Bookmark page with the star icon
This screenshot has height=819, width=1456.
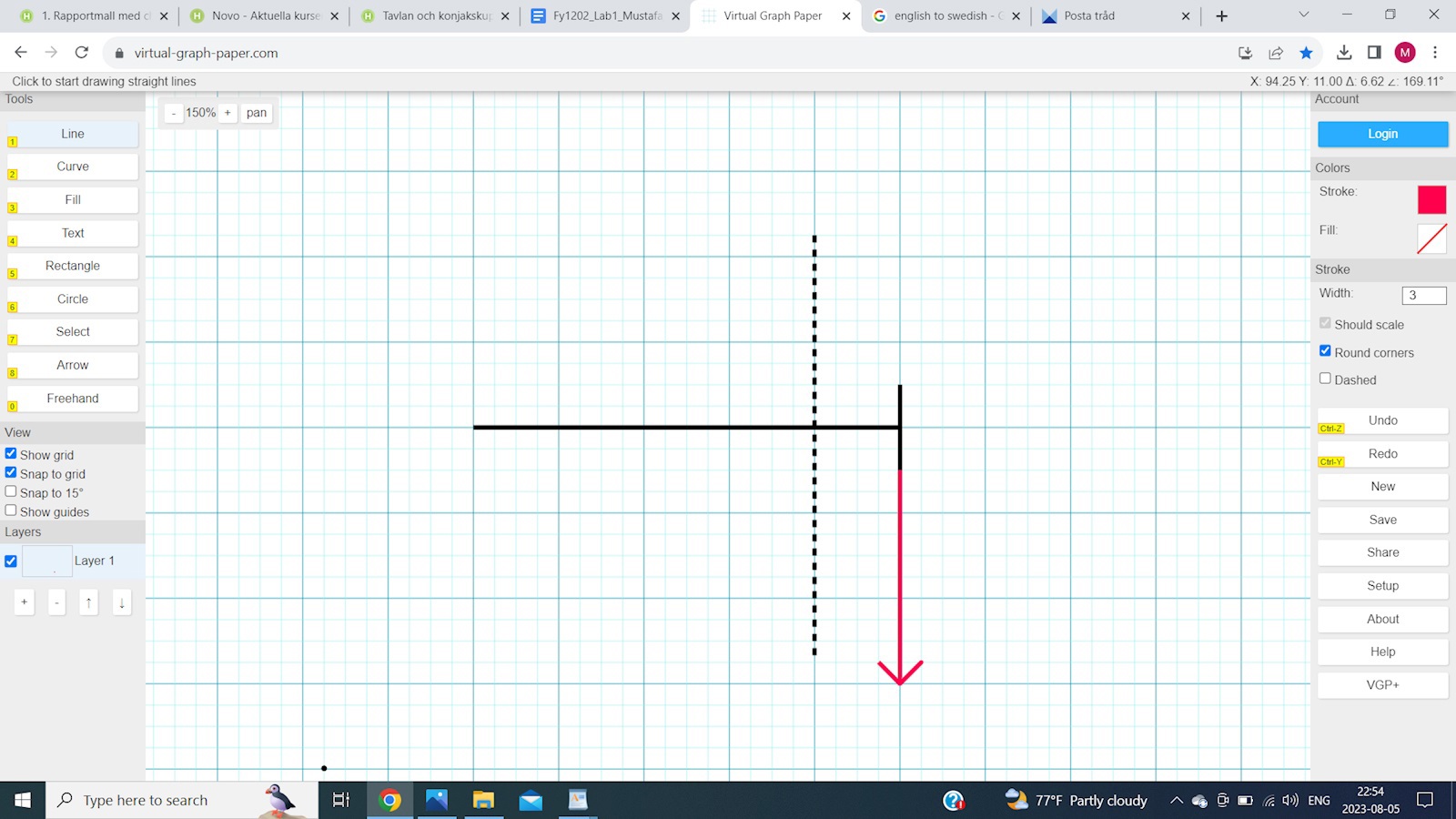click(x=1306, y=53)
